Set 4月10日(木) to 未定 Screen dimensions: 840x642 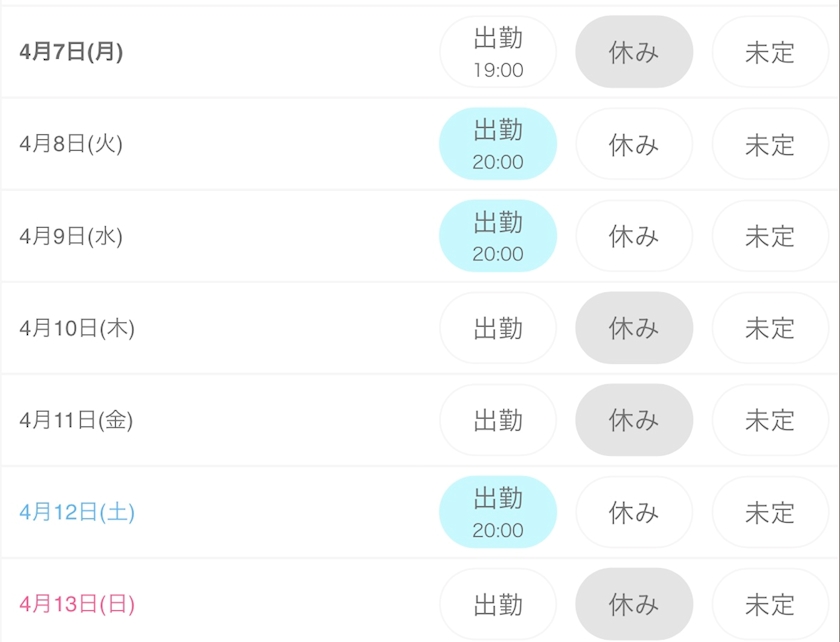click(x=770, y=328)
